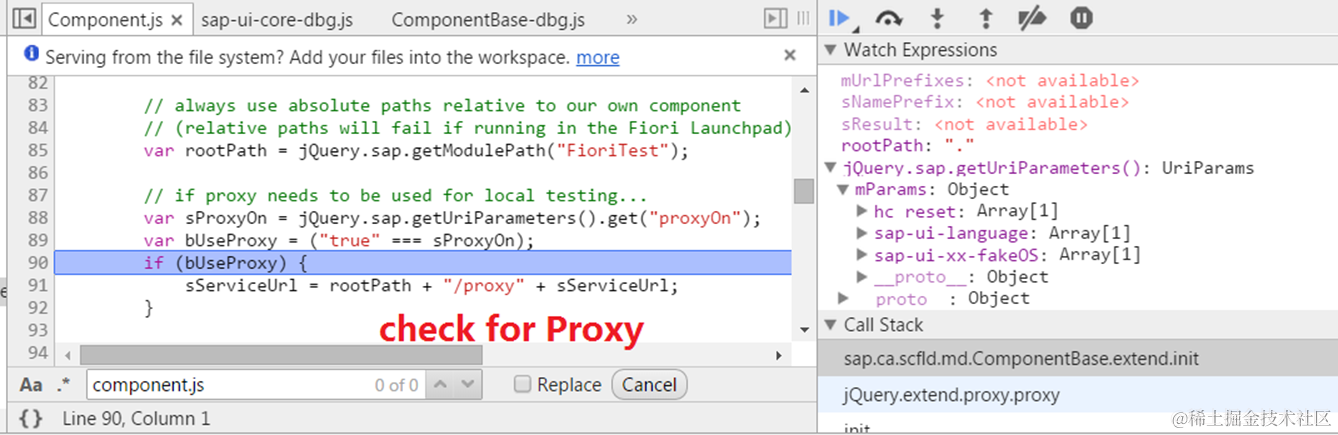Toggle case sensitive search Aa
The image size is (1338, 435).
31,385
